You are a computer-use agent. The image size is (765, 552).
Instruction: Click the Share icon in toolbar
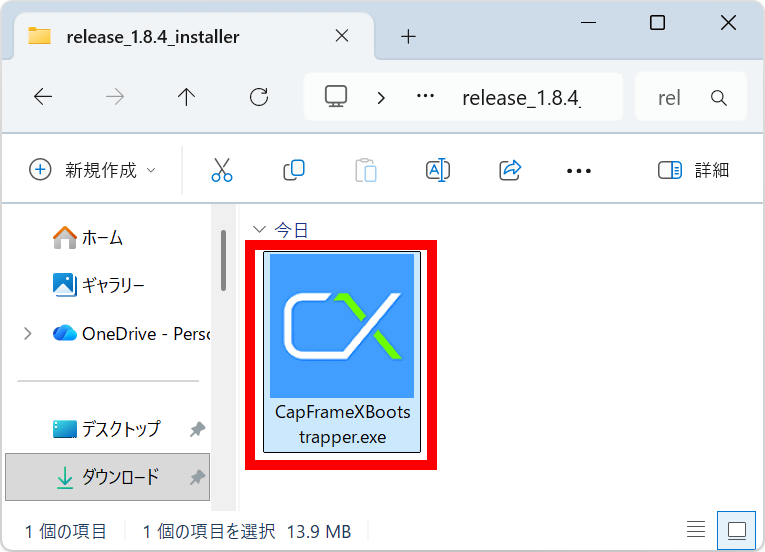tap(510, 170)
